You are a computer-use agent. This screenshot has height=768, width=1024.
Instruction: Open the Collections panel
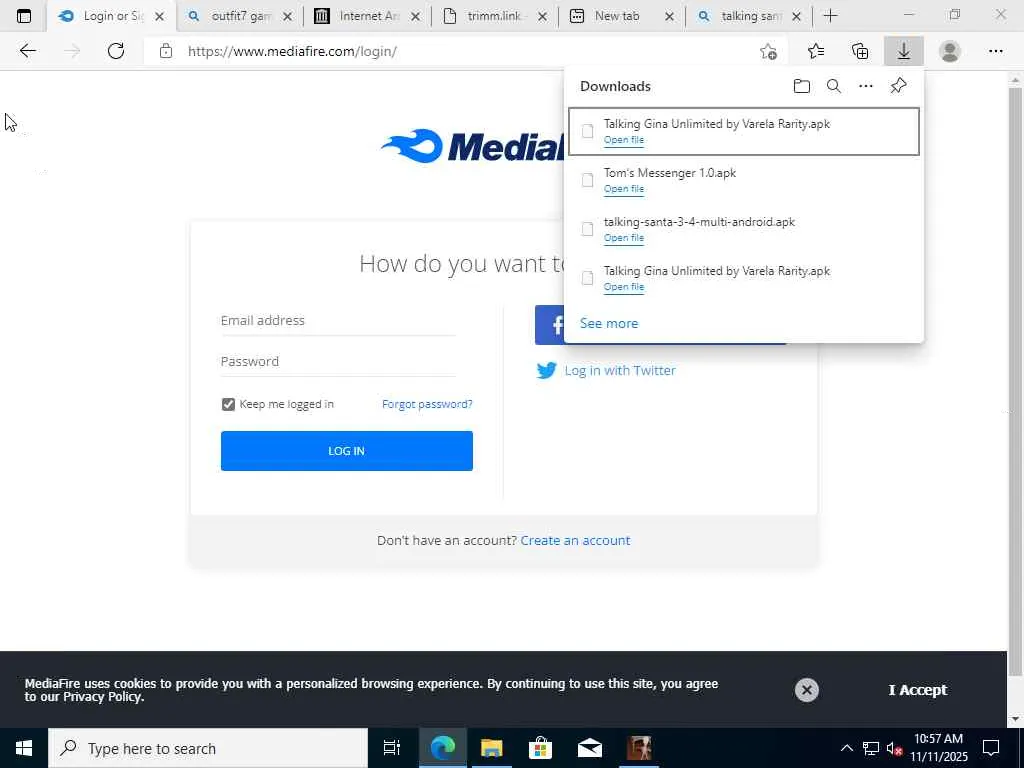pyautogui.click(x=860, y=51)
